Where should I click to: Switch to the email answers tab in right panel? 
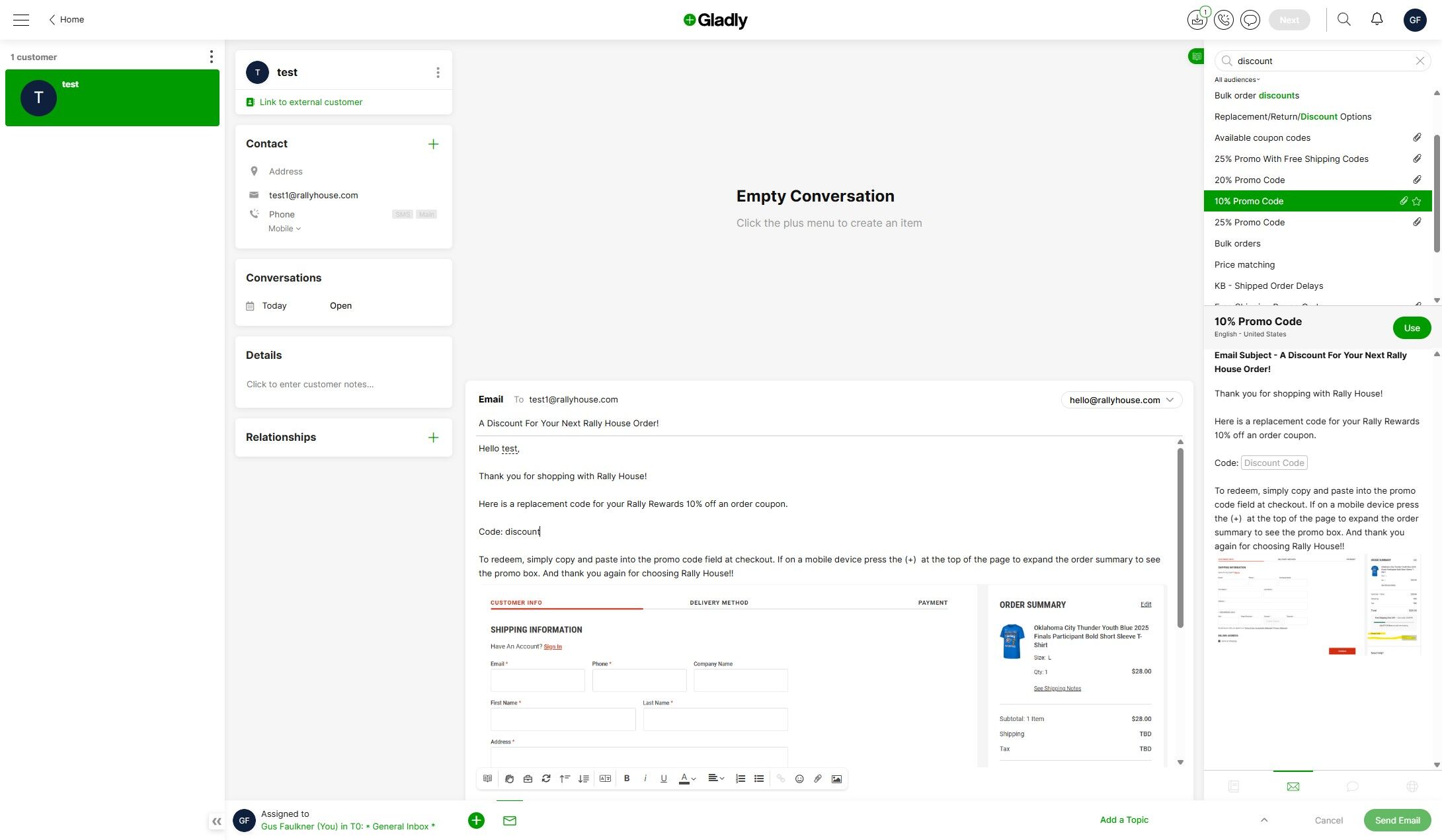1293,786
